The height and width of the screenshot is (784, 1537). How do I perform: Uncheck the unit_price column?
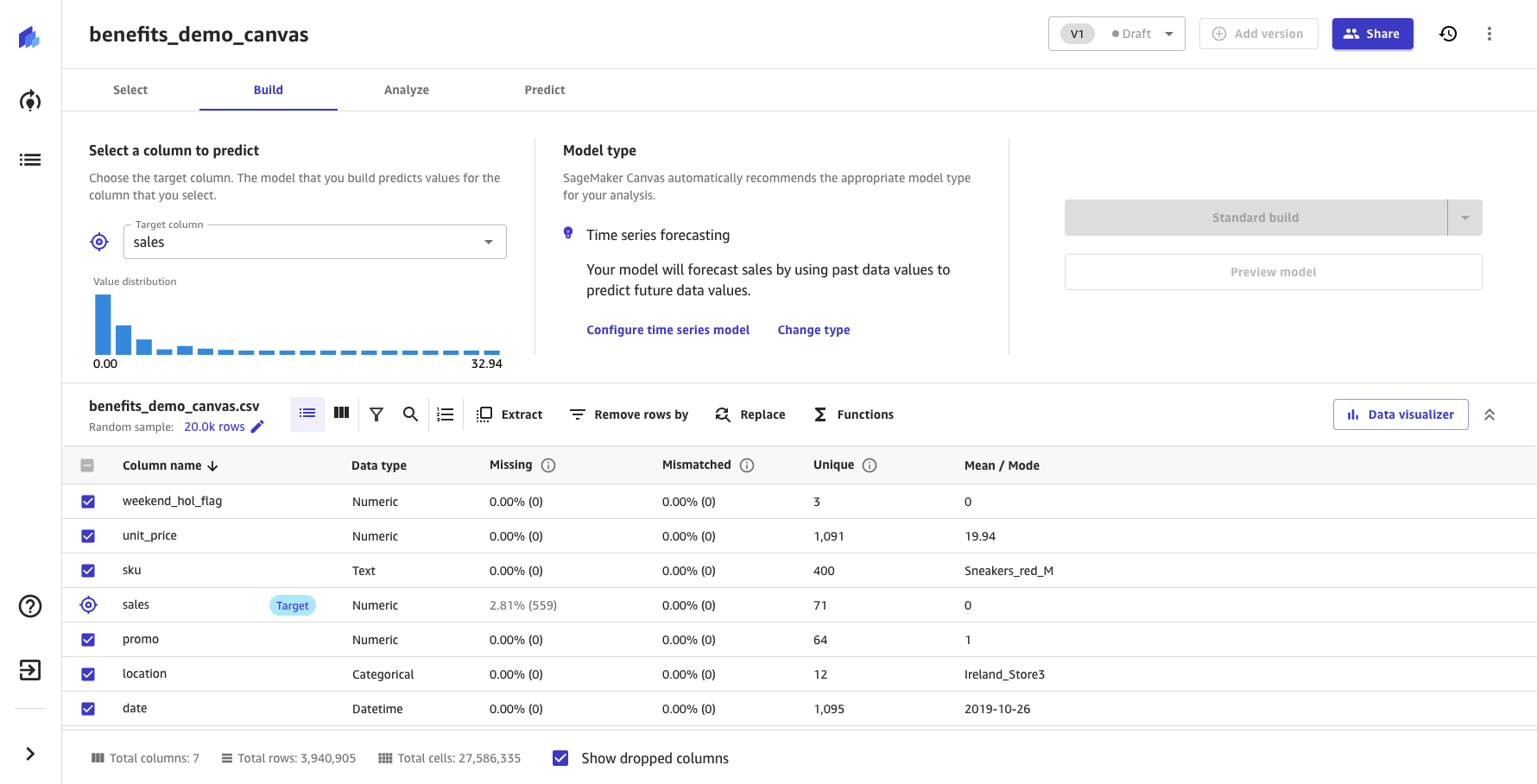pos(88,536)
